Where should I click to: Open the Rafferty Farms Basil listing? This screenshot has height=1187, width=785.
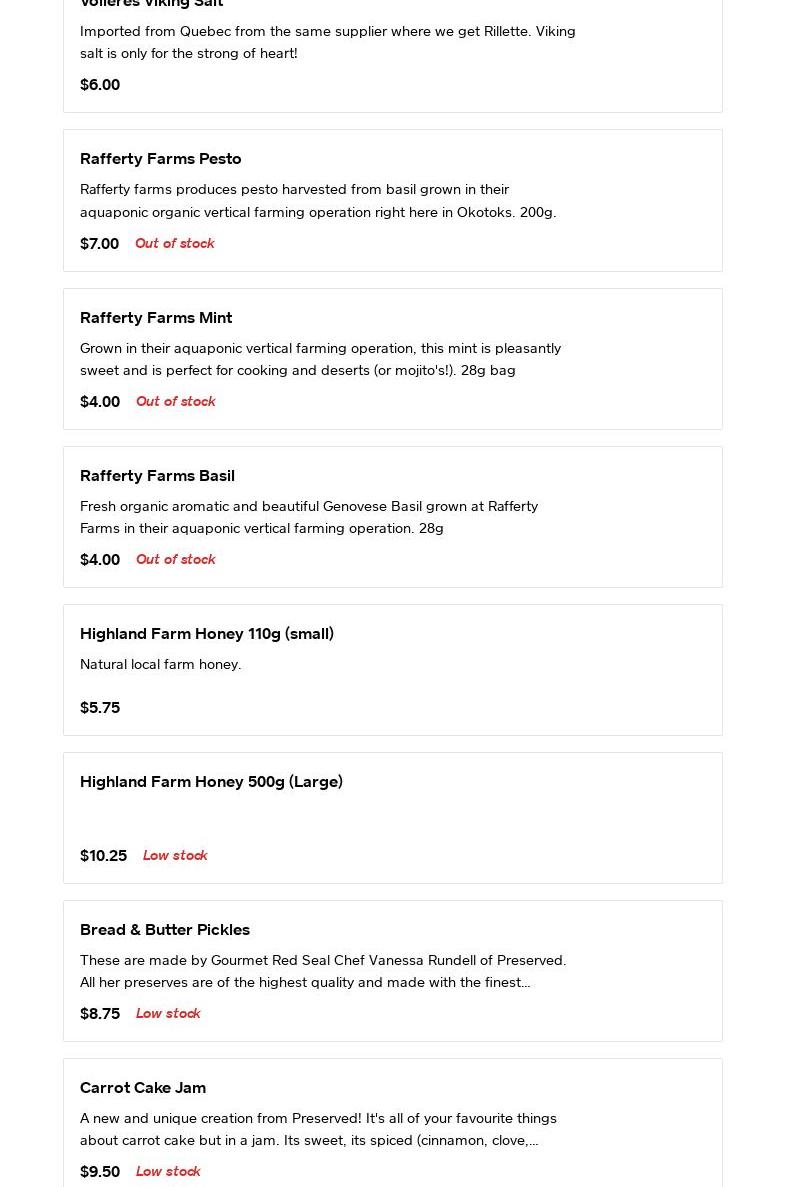coord(392,516)
